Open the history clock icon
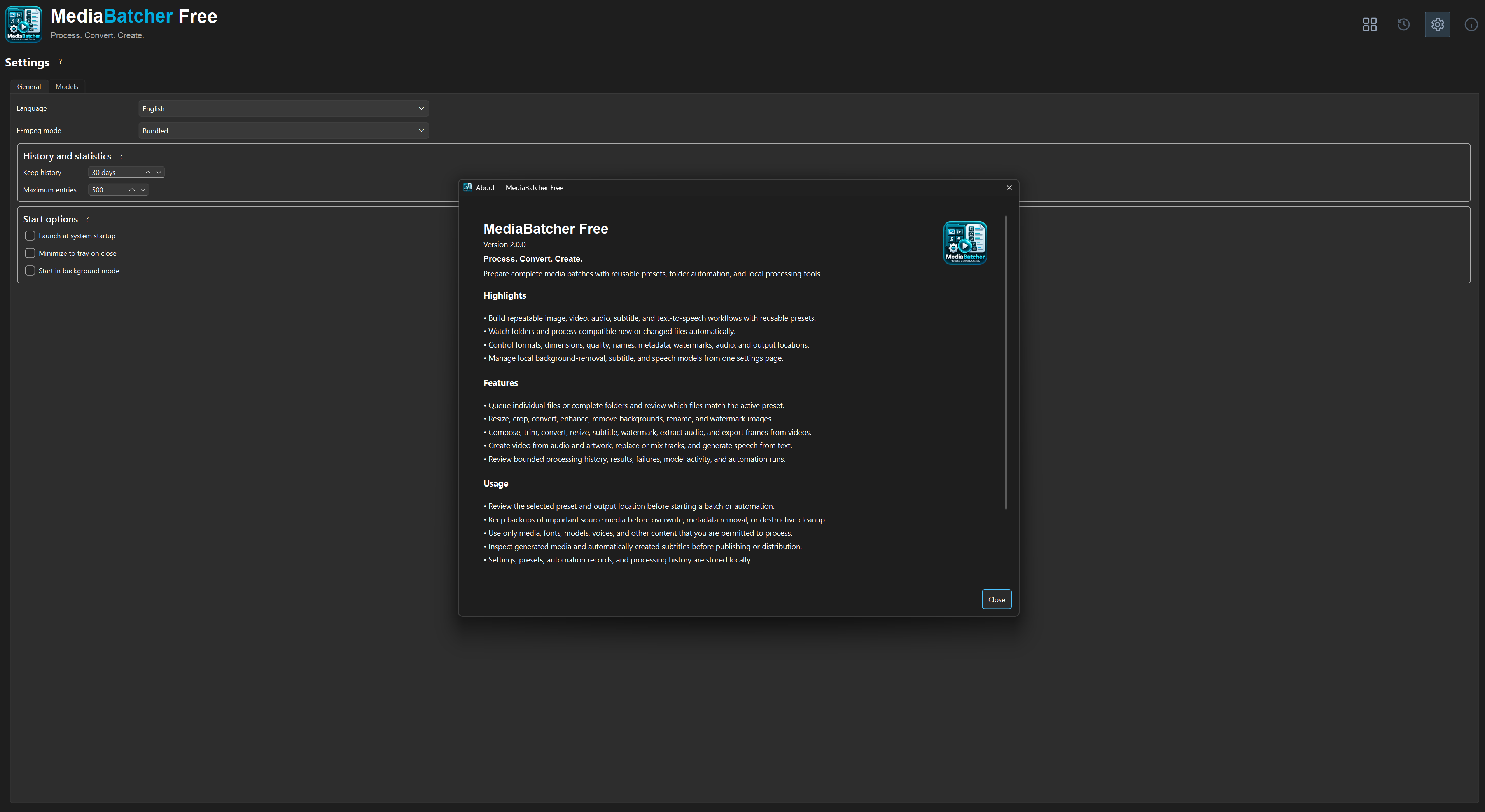Viewport: 1485px width, 812px height. [x=1404, y=24]
